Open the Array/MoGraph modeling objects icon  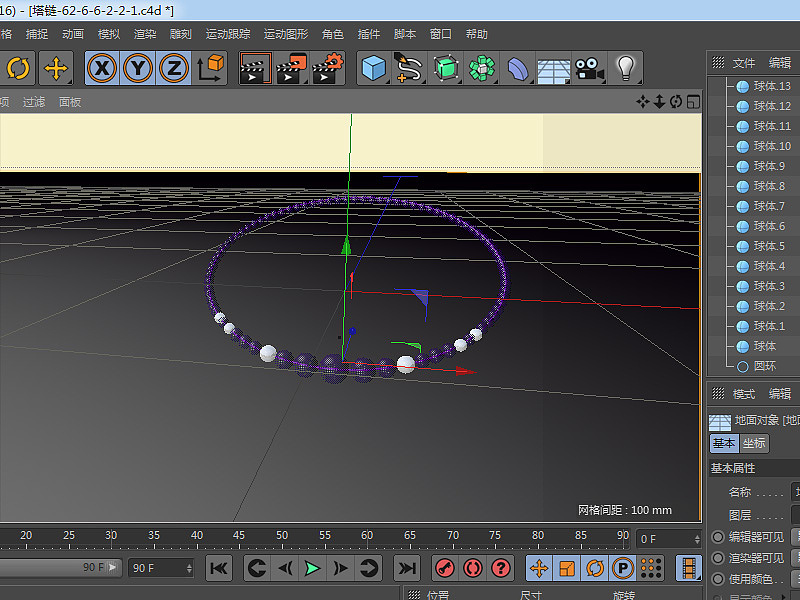tap(482, 68)
